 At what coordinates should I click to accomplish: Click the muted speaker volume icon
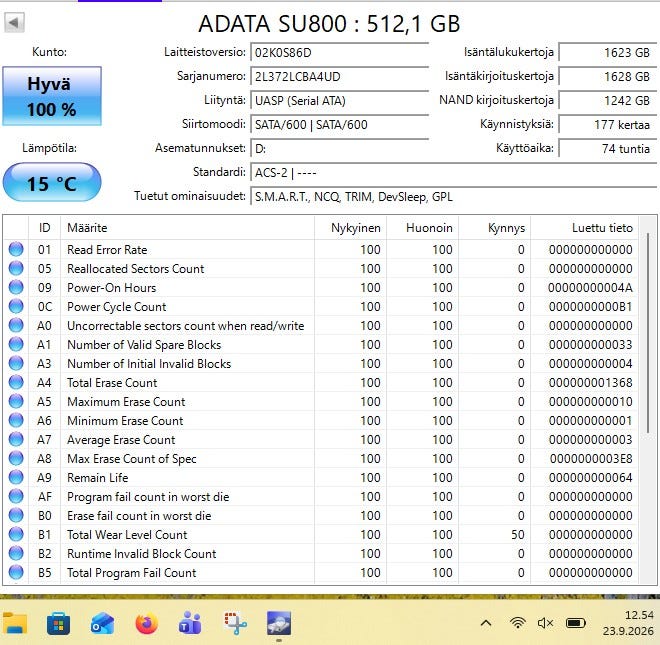click(x=545, y=623)
